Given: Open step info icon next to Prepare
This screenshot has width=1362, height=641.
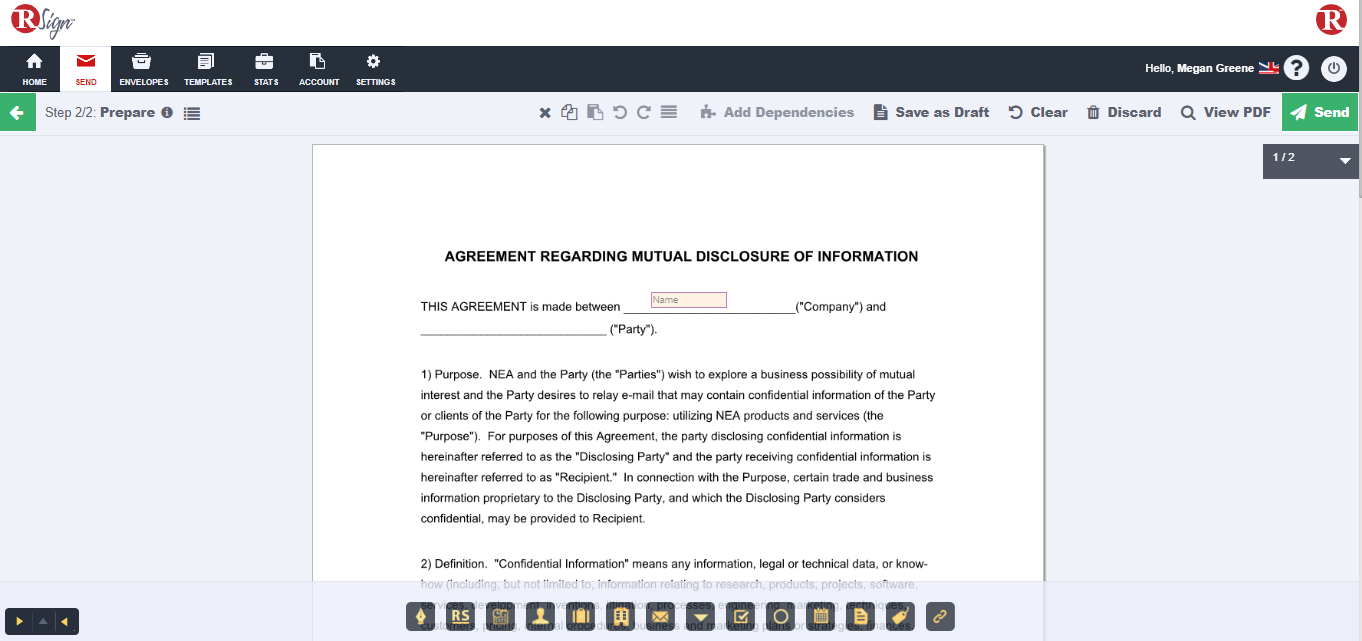Looking at the screenshot, I should 167,113.
